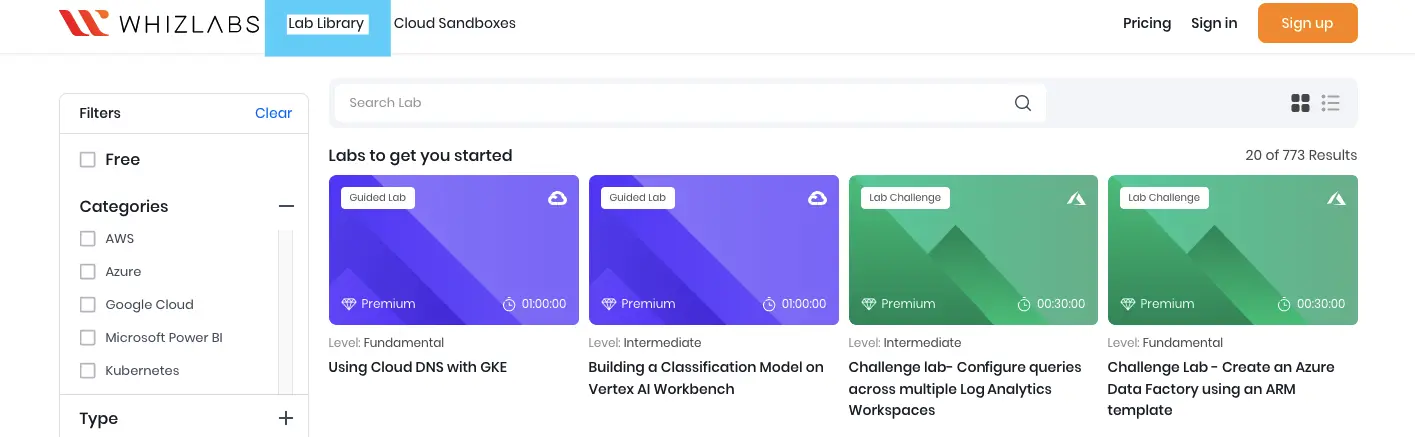The image size is (1415, 437).
Task: Click Lab Challenge badge on Log Analytics card
Action: [905, 198]
